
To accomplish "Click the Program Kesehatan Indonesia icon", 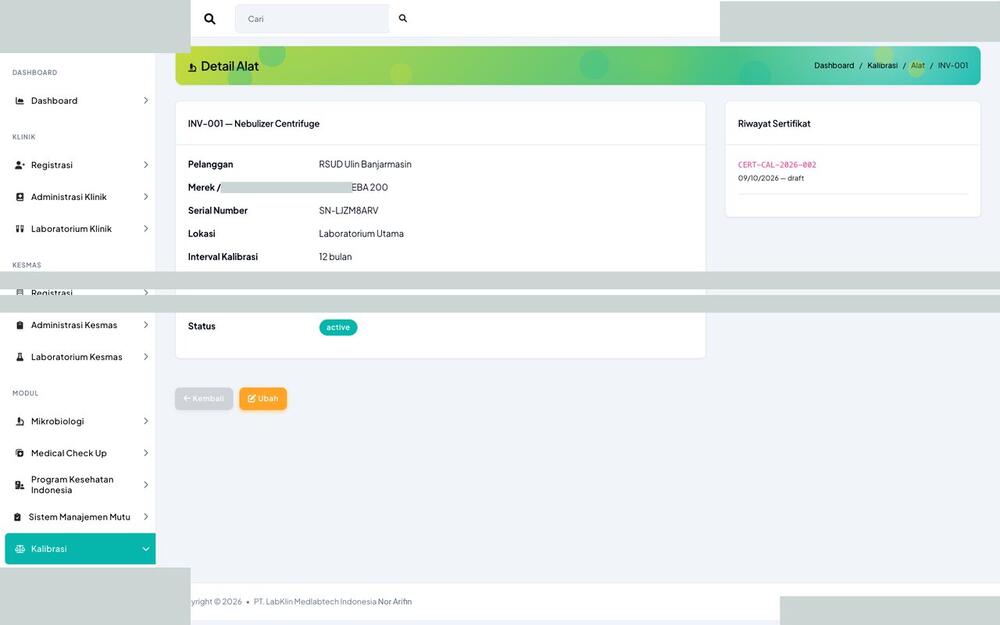I will pyautogui.click(x=20, y=485).
